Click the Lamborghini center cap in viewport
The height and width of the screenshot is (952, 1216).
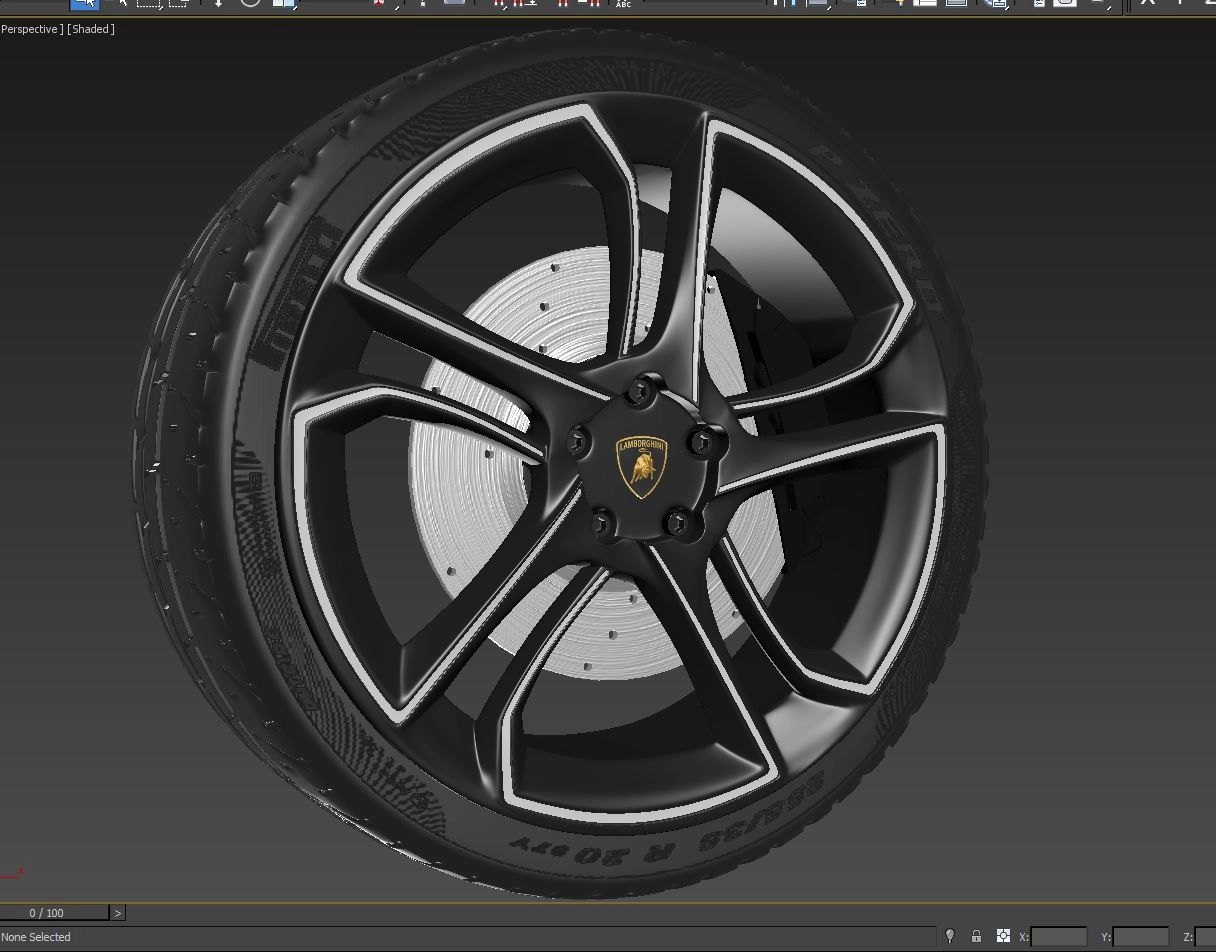pyautogui.click(x=641, y=466)
